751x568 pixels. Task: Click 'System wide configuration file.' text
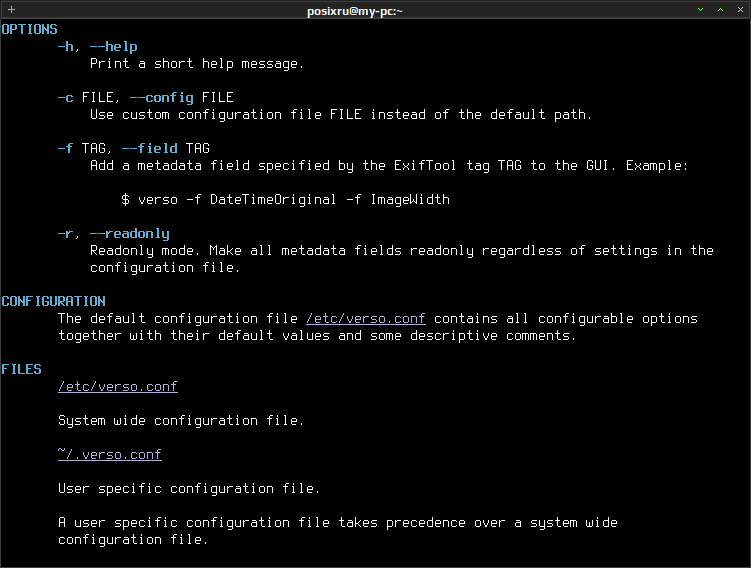click(181, 420)
